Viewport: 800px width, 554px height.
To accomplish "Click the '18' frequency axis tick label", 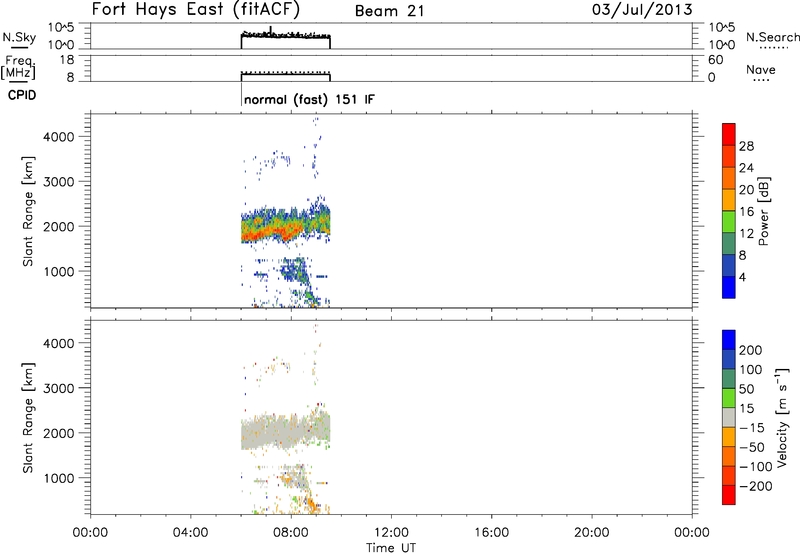I will [x=67, y=60].
